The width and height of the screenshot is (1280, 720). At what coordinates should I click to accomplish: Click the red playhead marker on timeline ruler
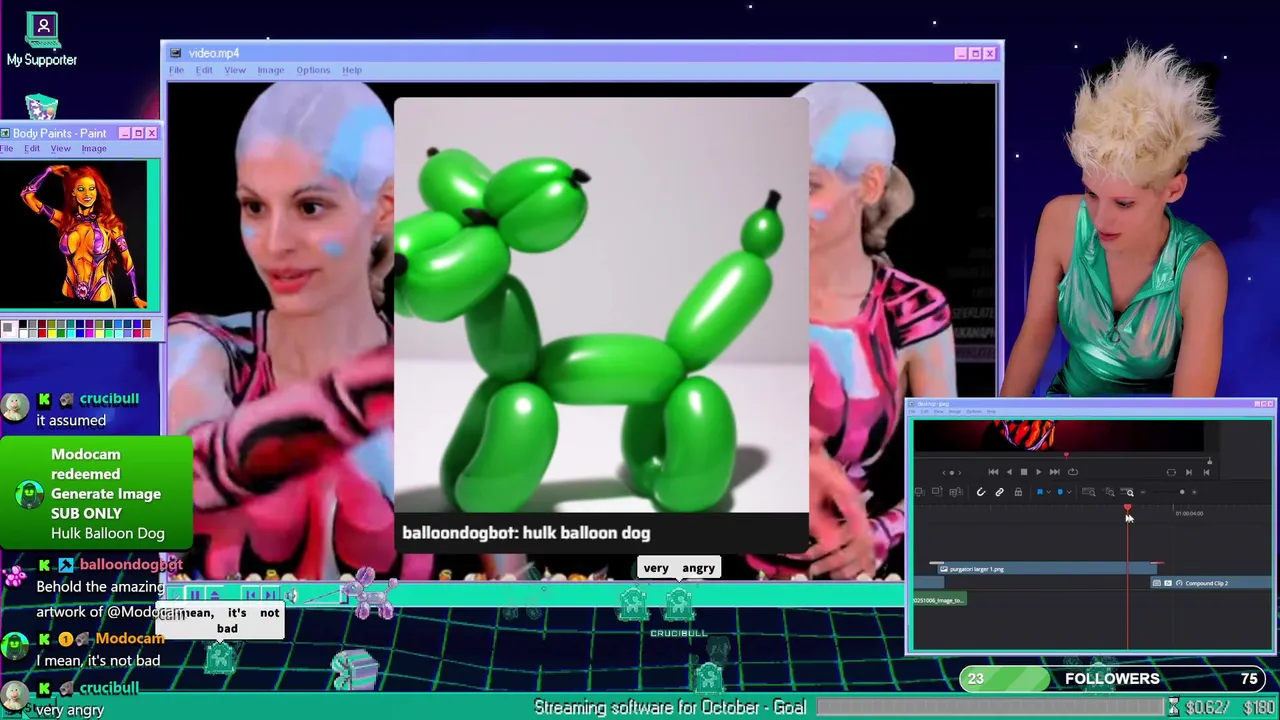point(1127,508)
